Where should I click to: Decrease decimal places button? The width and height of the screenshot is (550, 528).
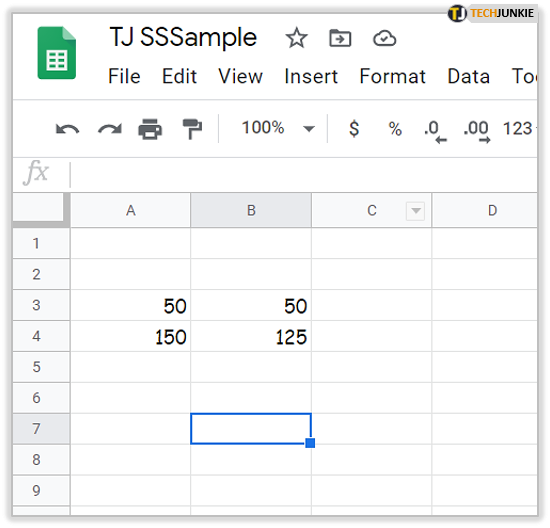coord(435,131)
